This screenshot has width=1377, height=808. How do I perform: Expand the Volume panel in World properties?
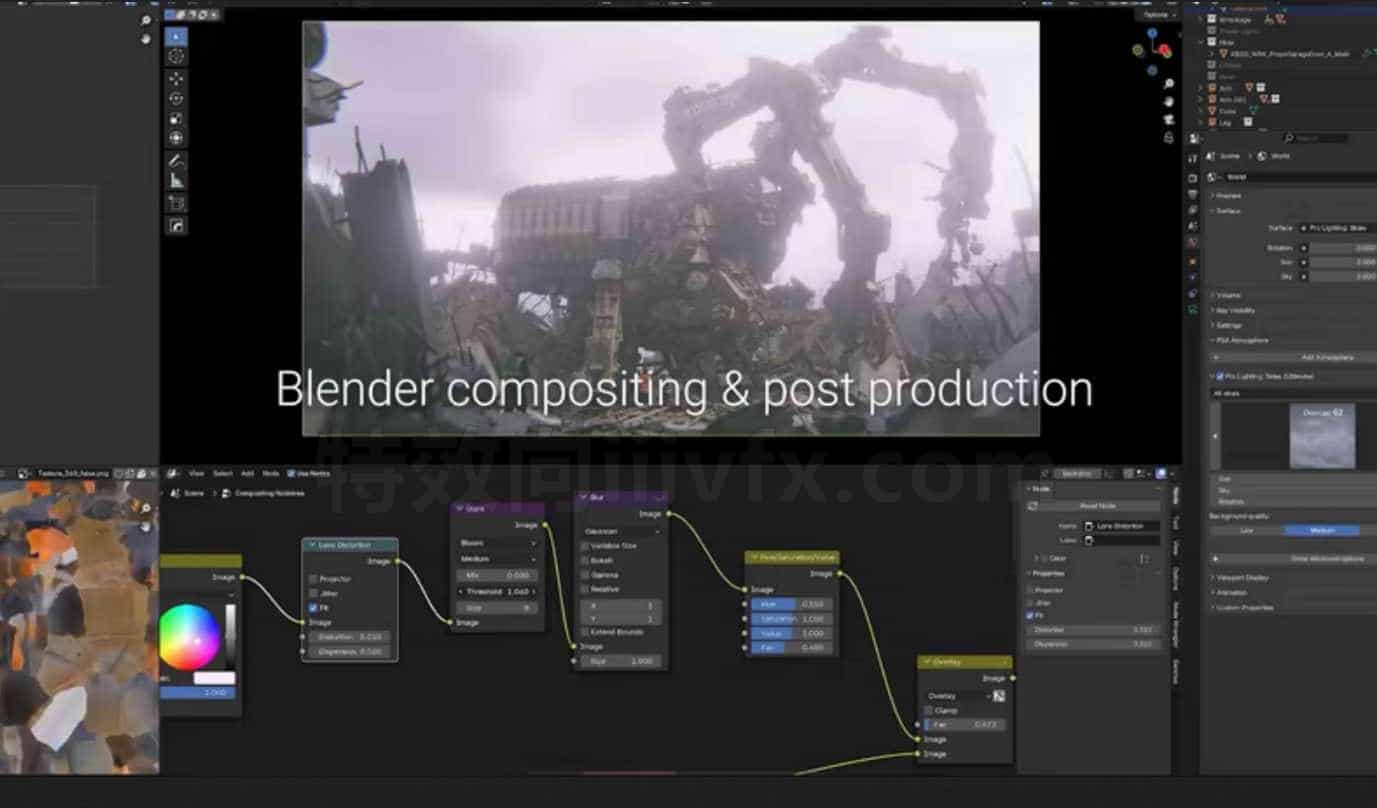tap(1229, 295)
